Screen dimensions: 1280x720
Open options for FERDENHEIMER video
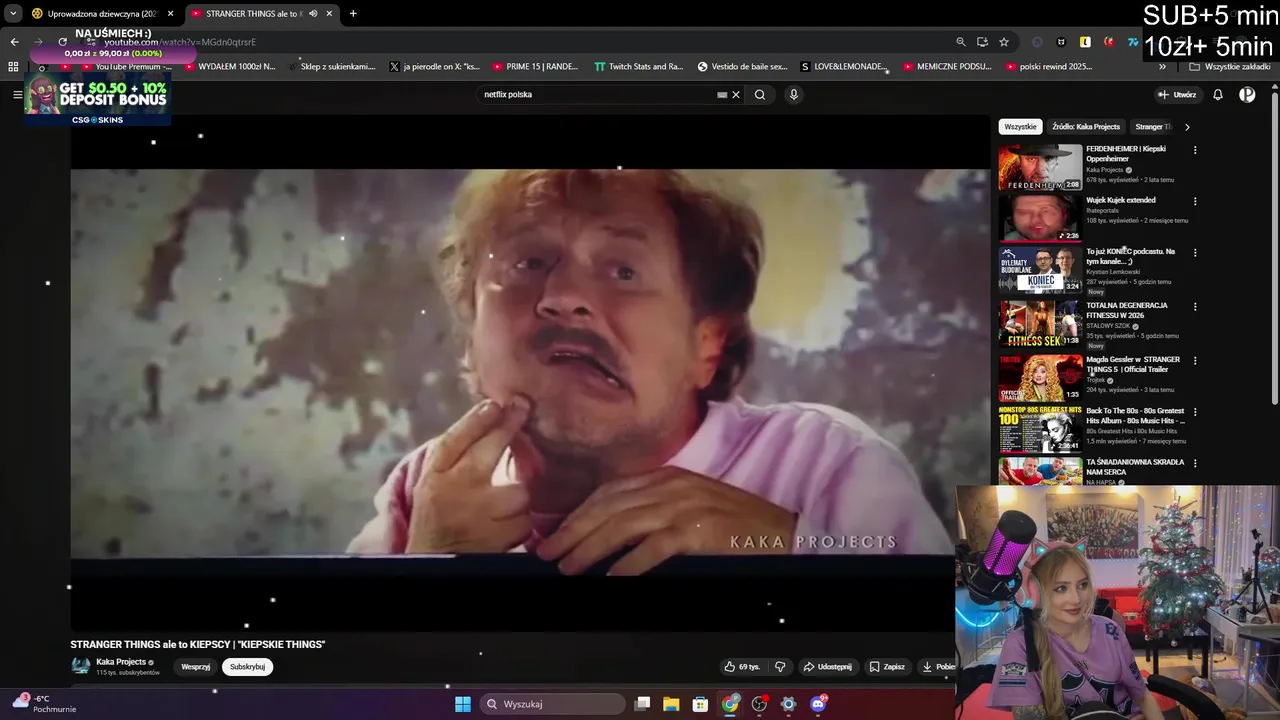point(1195,150)
